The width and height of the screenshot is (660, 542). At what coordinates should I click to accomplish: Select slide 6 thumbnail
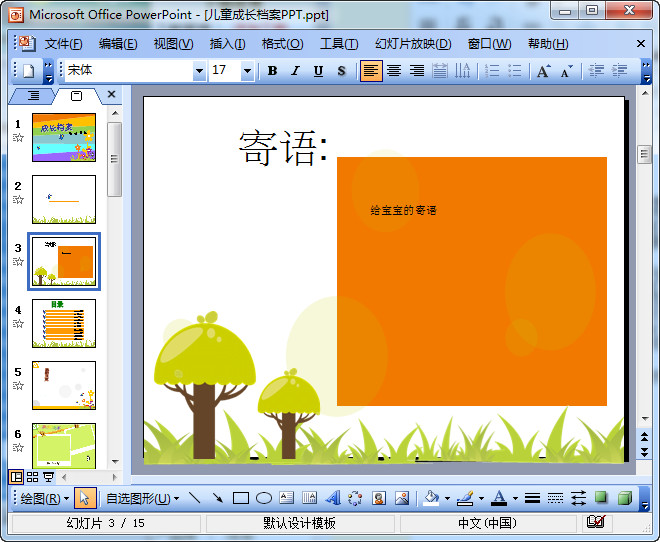64,446
